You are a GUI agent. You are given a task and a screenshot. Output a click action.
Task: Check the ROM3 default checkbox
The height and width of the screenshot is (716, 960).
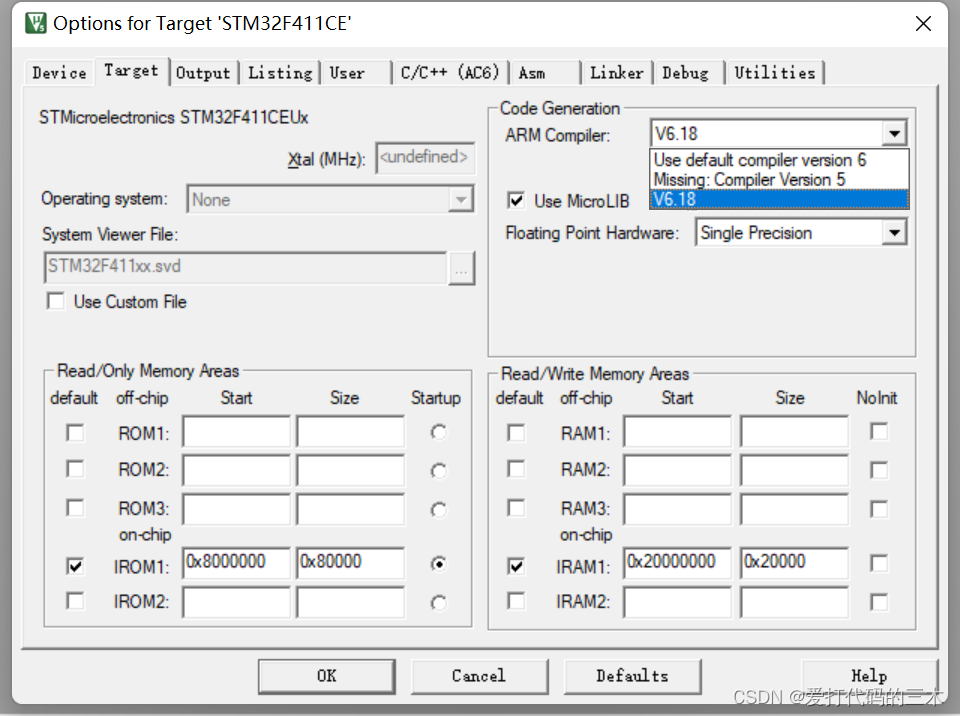(x=75, y=508)
